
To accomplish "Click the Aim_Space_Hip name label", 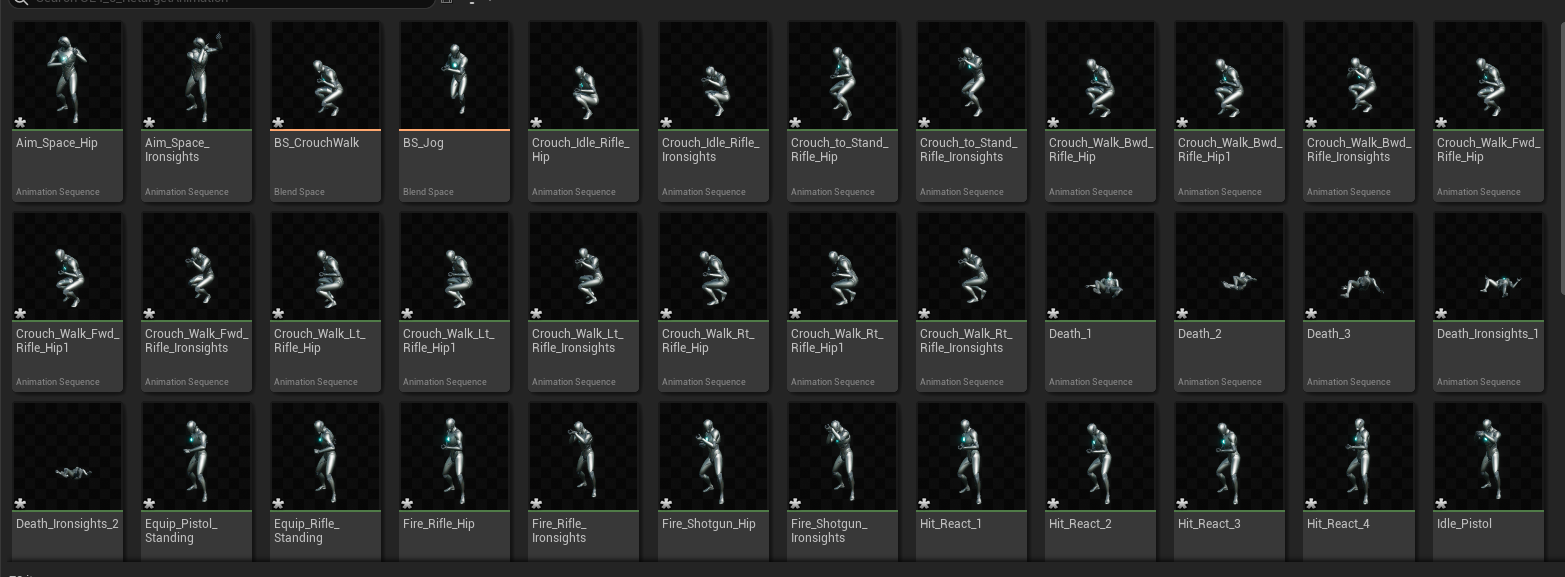I will [57, 143].
